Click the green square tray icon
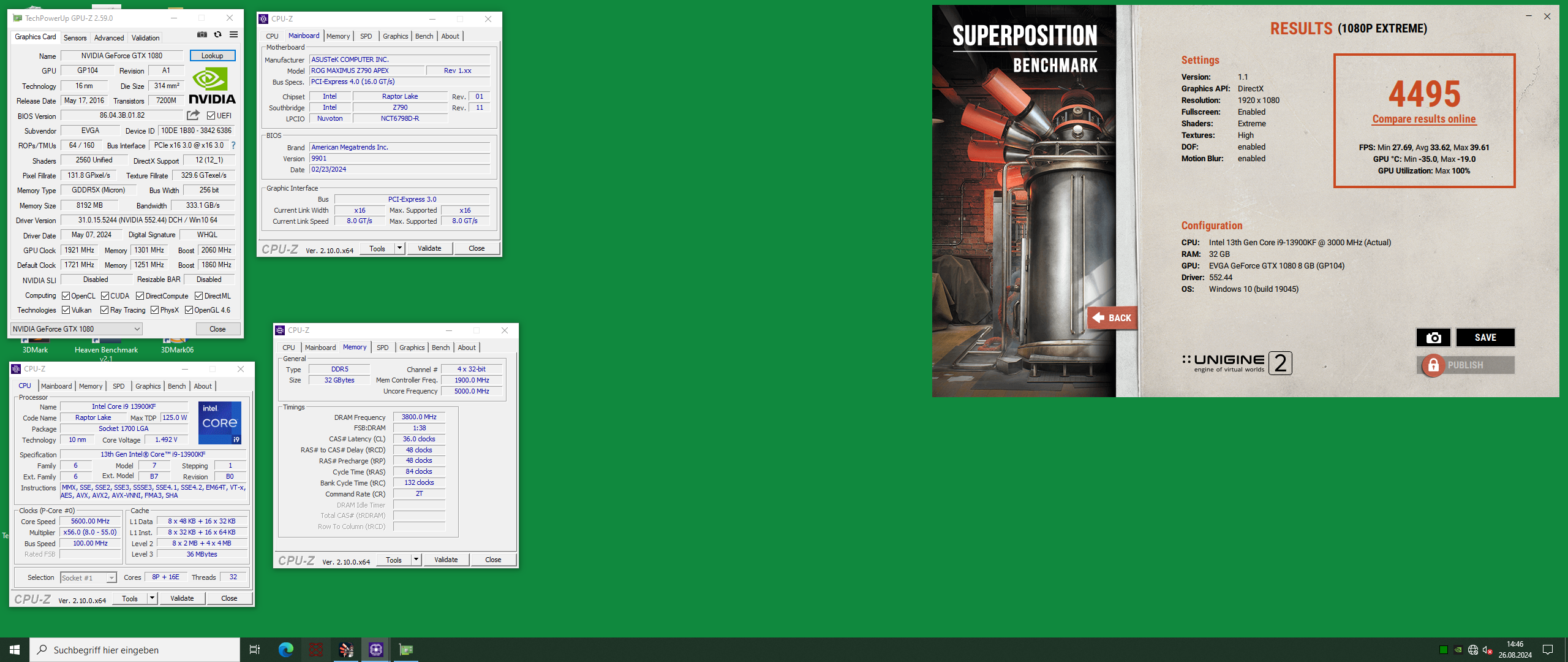The width and height of the screenshot is (1568, 662). [x=1444, y=650]
